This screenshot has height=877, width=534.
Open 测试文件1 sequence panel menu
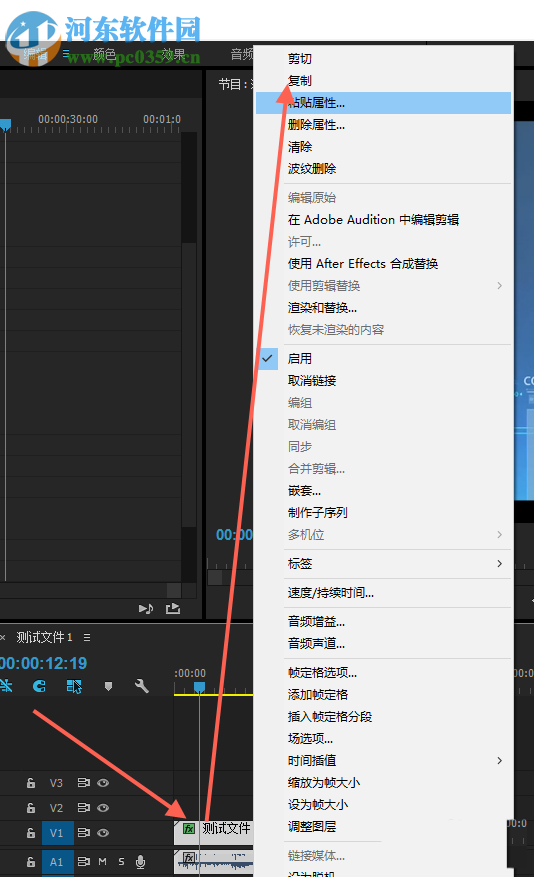coord(87,638)
